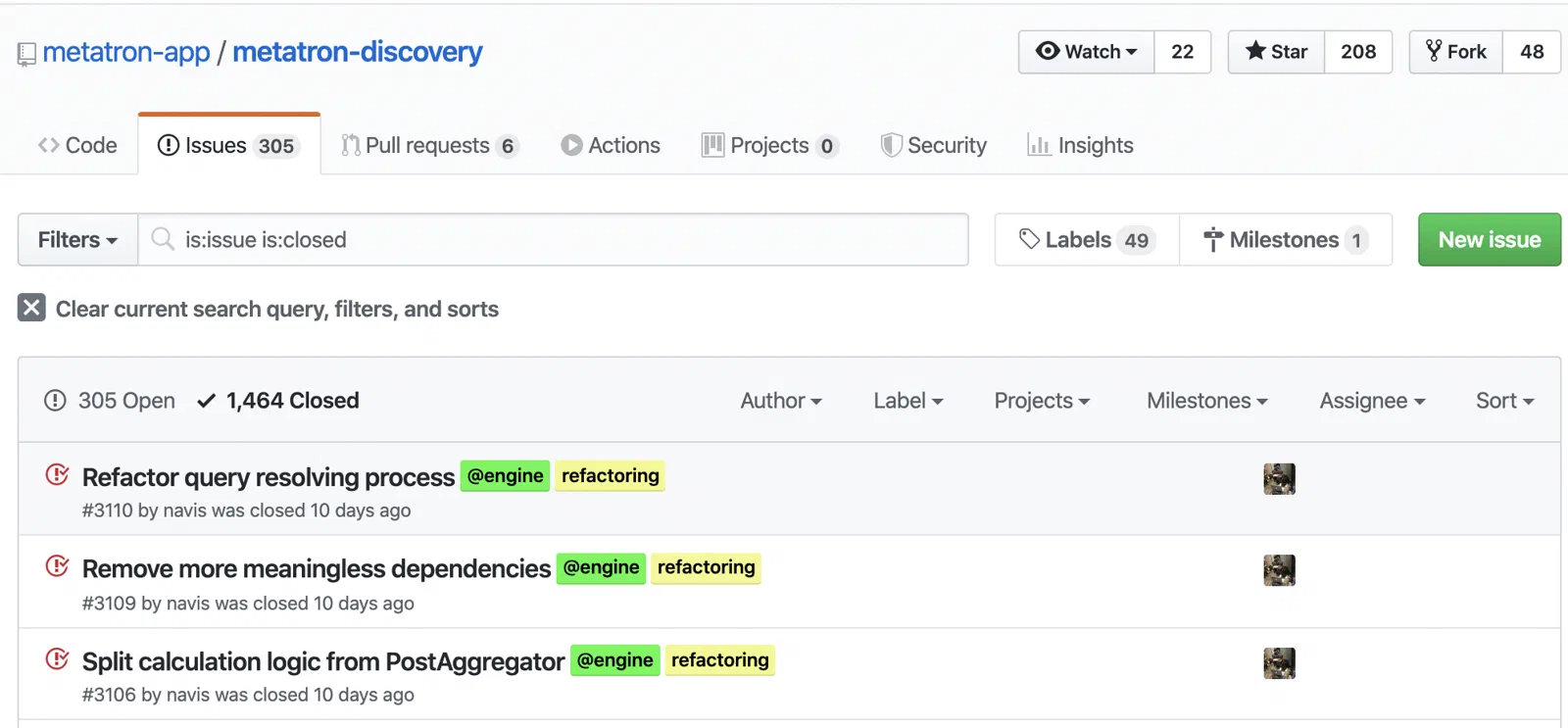Expand the Author filter dropdown

click(x=781, y=401)
